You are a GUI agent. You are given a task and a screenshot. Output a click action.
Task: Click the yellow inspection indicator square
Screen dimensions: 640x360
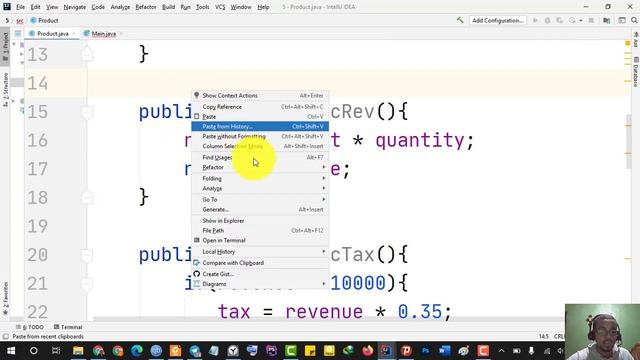(x=628, y=43)
